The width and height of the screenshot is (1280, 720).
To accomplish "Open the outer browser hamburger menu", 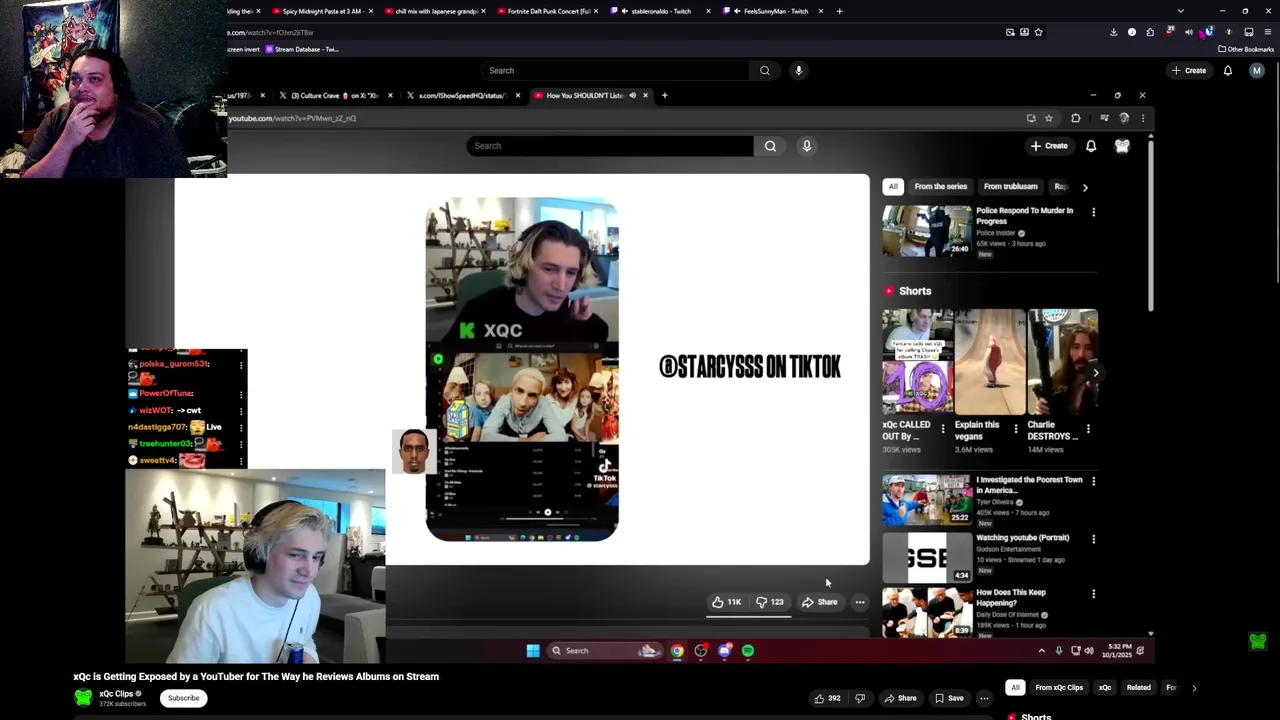I will [1268, 32].
